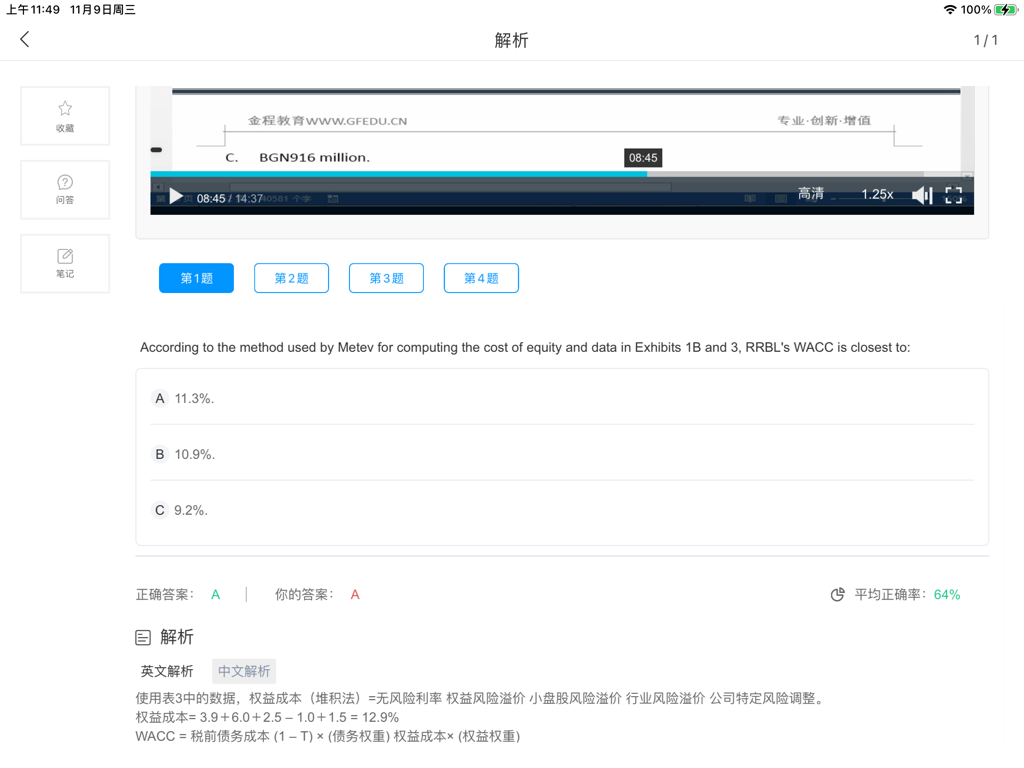Jump to question 第4题

481,278
